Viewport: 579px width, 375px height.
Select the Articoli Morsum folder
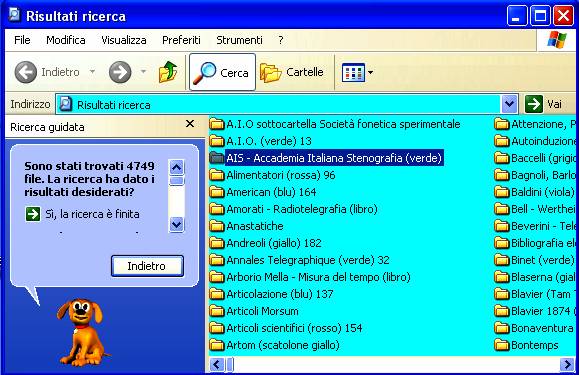[x=254, y=311]
